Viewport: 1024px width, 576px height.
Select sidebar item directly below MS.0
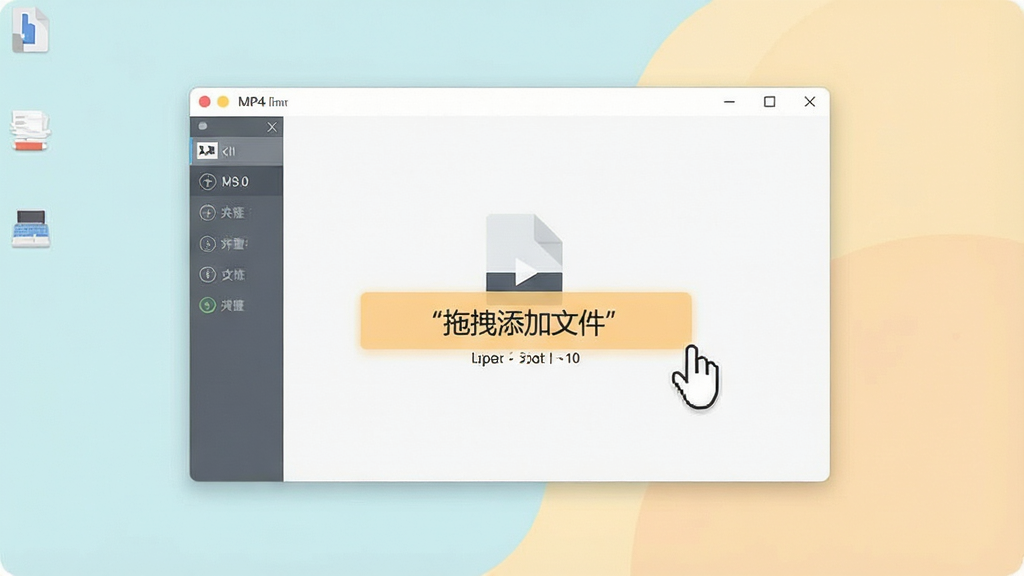pyautogui.click(x=236, y=212)
